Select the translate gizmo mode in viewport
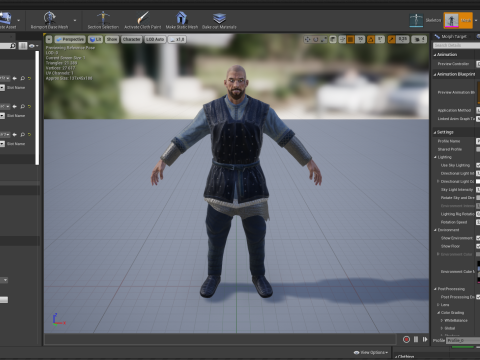 (x=307, y=40)
